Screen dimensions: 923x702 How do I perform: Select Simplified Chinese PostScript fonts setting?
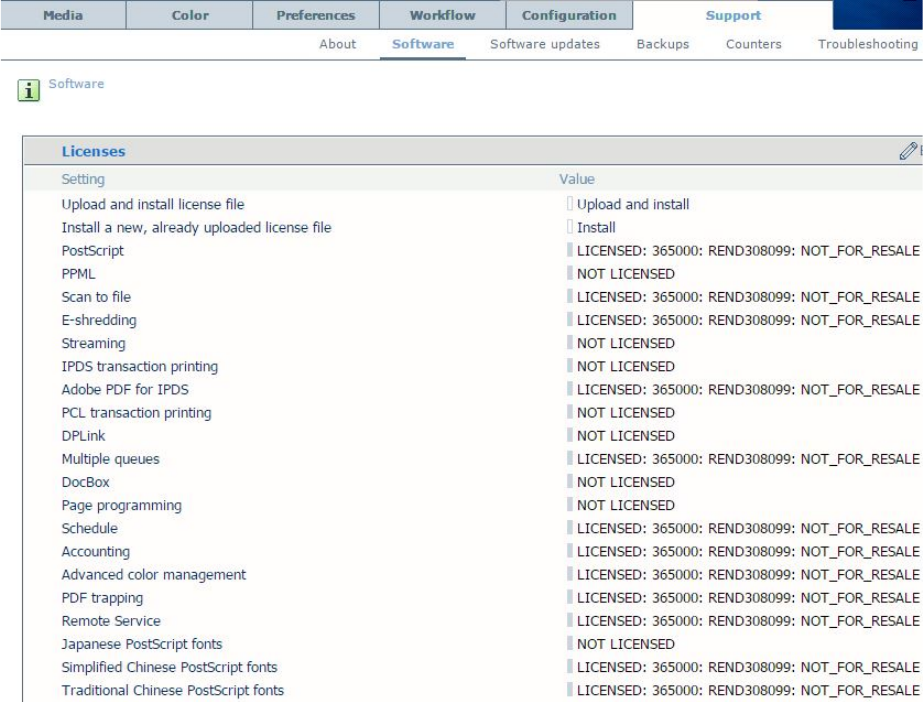[x=169, y=667]
